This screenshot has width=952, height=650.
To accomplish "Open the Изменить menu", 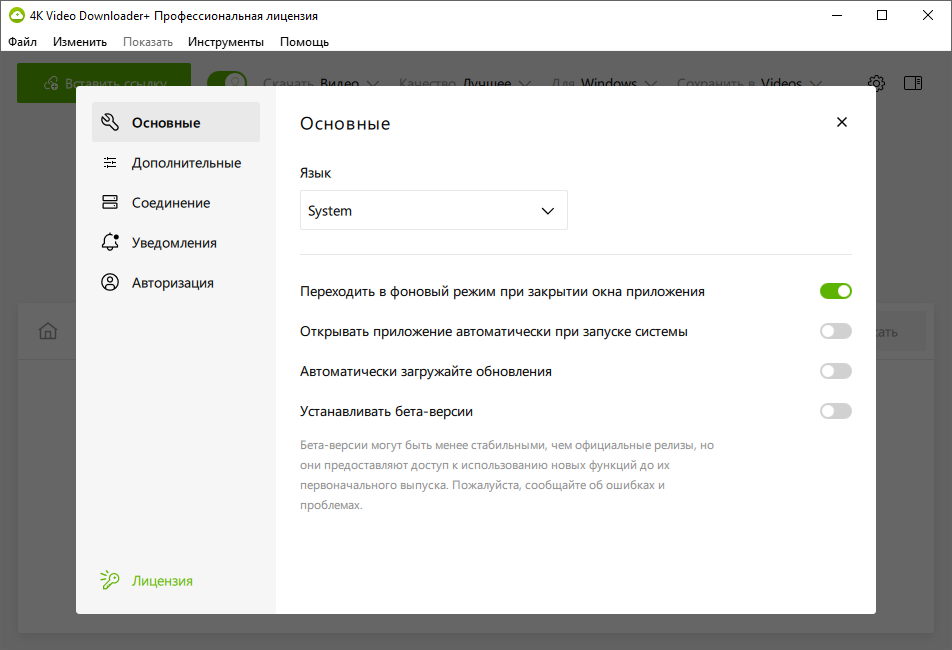I will [x=80, y=42].
